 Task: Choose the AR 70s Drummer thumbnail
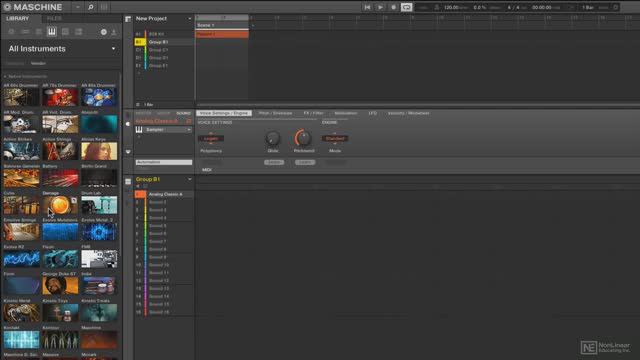click(60, 98)
